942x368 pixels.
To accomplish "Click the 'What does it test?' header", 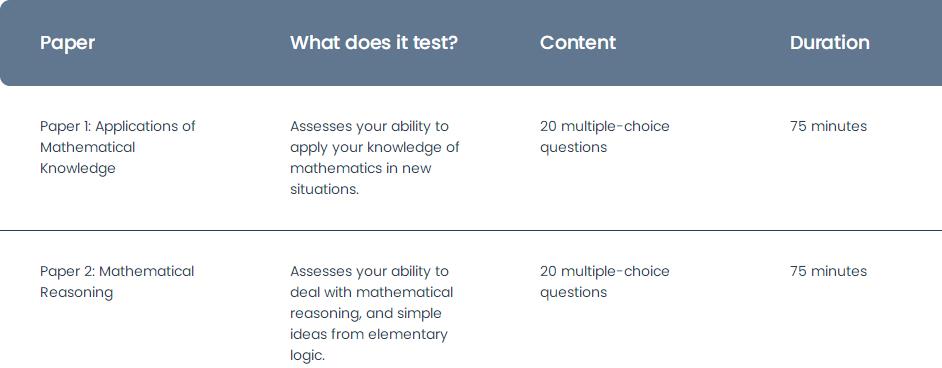I will coord(374,43).
